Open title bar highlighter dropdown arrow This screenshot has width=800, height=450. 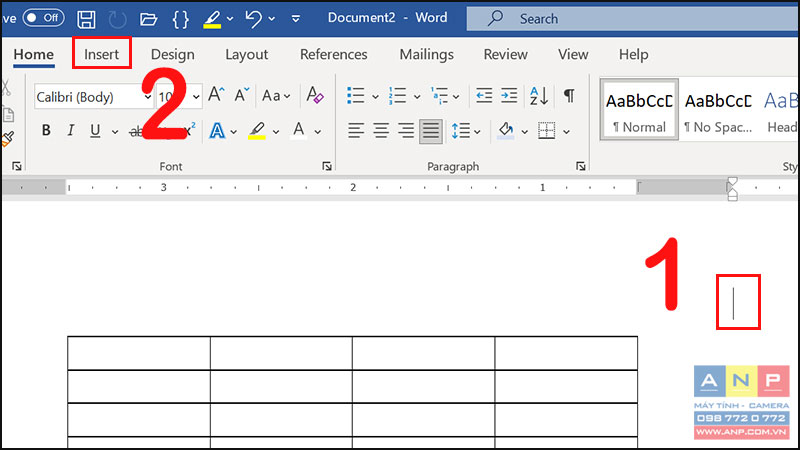pyautogui.click(x=230, y=19)
